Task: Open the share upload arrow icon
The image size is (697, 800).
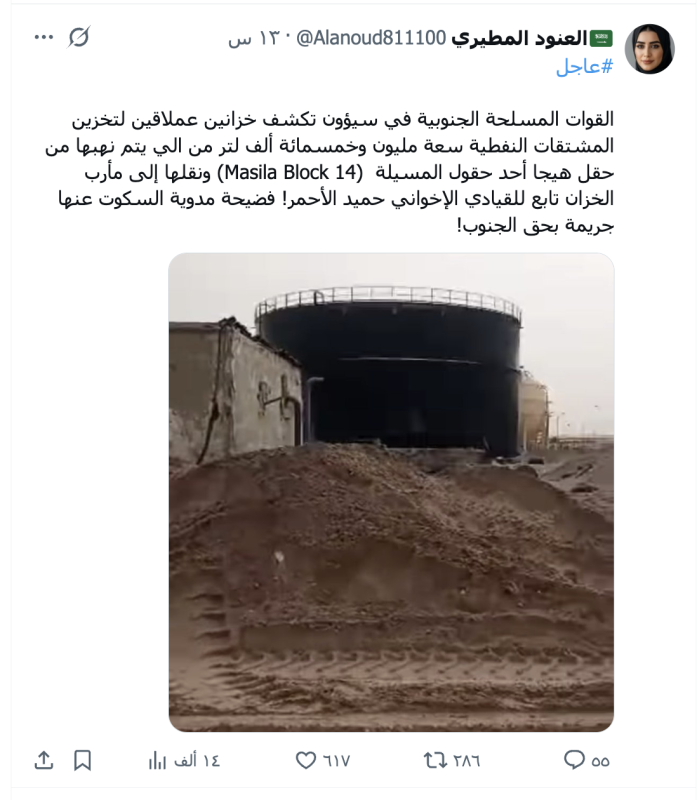Action: click(x=44, y=760)
